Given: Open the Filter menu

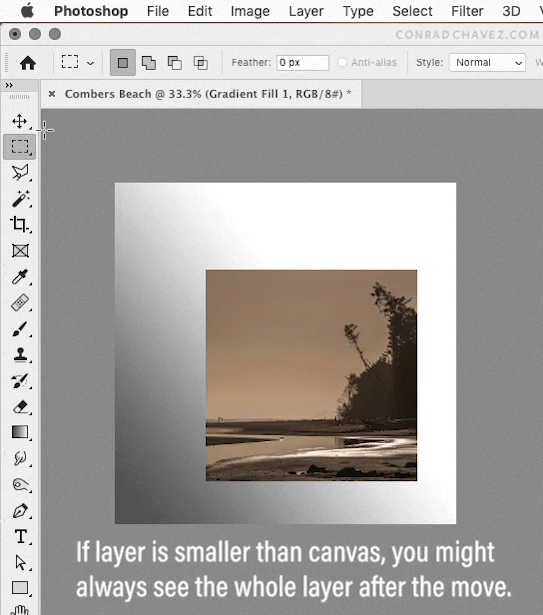Looking at the screenshot, I should point(467,11).
